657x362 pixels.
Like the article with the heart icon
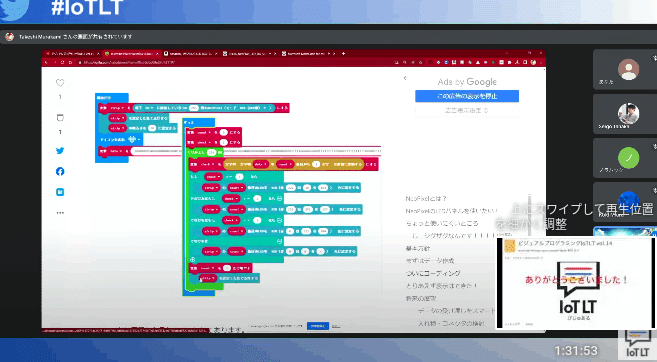60,83
